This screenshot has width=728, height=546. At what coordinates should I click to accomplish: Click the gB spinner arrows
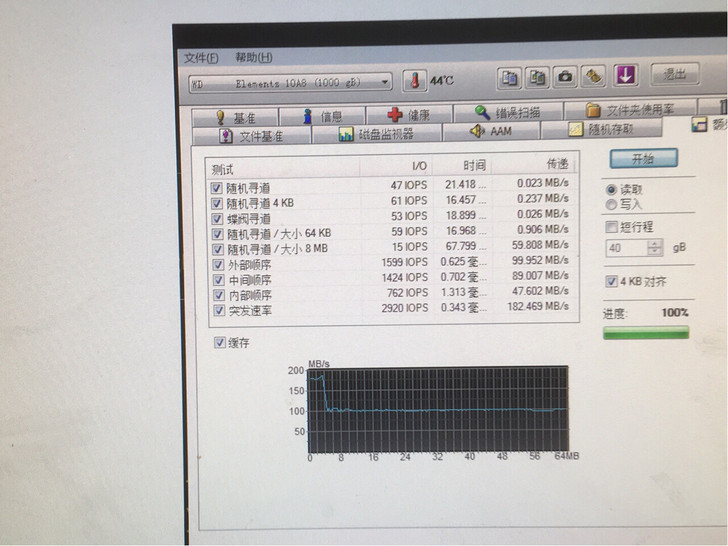(x=655, y=247)
